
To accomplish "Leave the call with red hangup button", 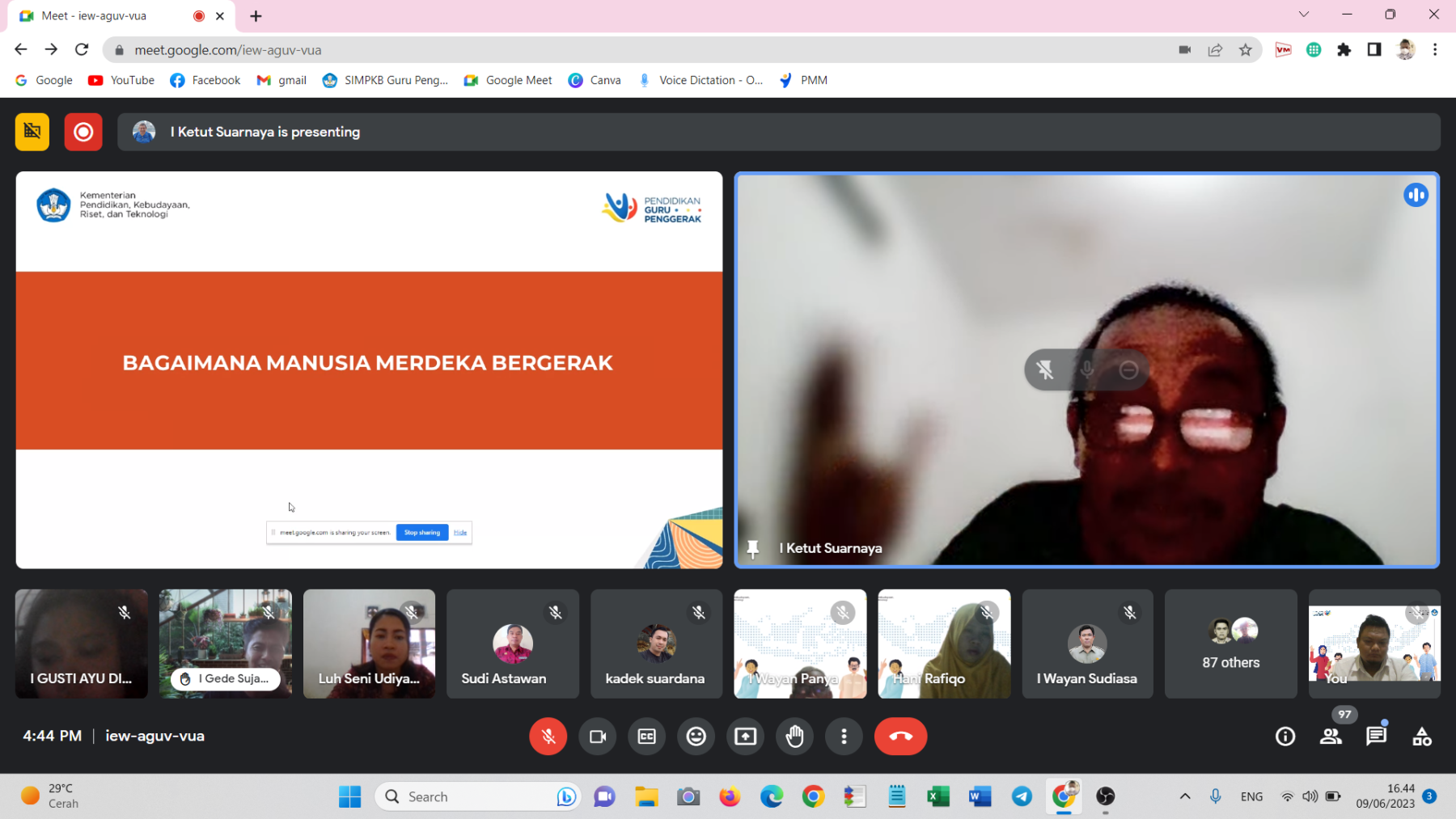I will (900, 737).
